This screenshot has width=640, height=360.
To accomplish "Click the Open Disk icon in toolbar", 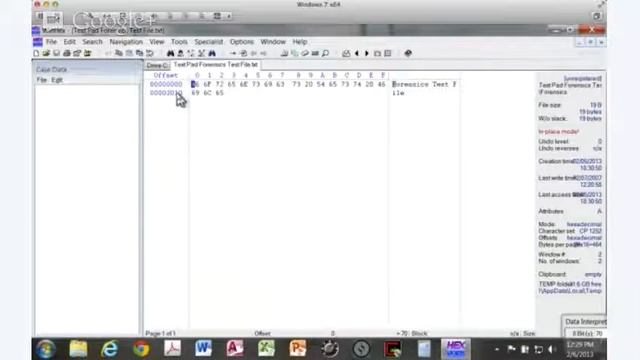I will click(284, 53).
